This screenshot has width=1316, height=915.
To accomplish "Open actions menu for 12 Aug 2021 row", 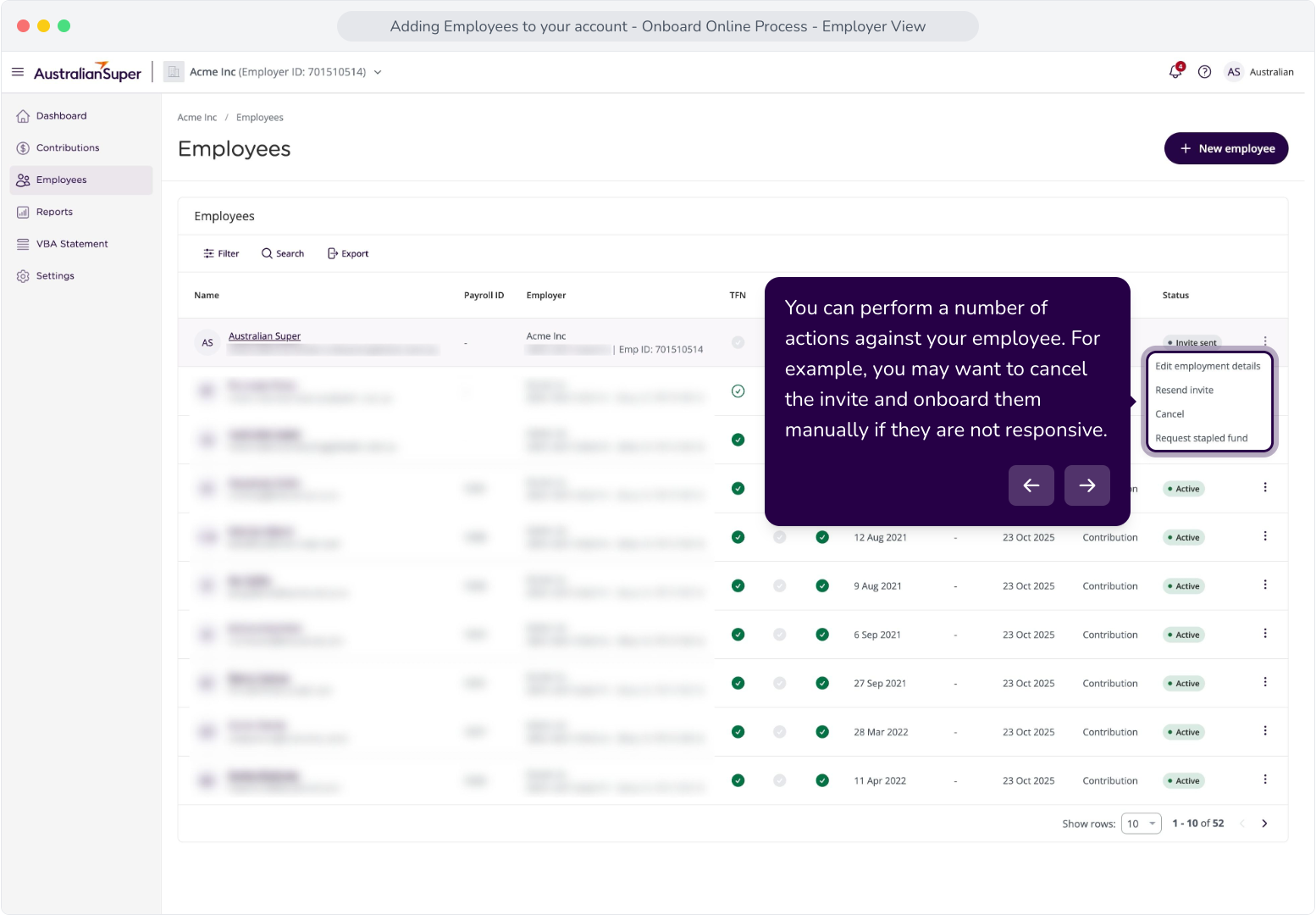I will (1265, 536).
